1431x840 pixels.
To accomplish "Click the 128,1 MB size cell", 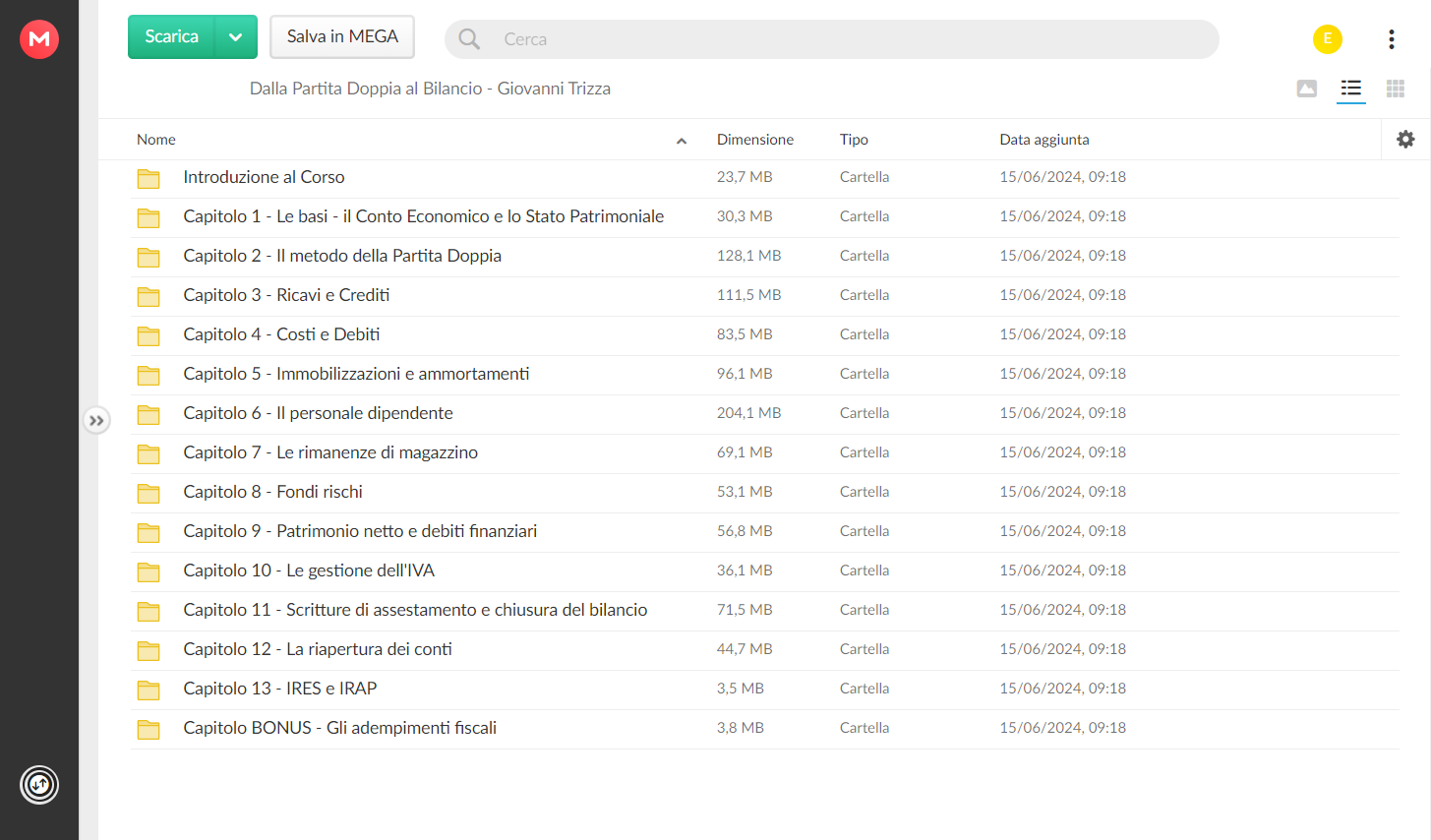I will (x=748, y=256).
